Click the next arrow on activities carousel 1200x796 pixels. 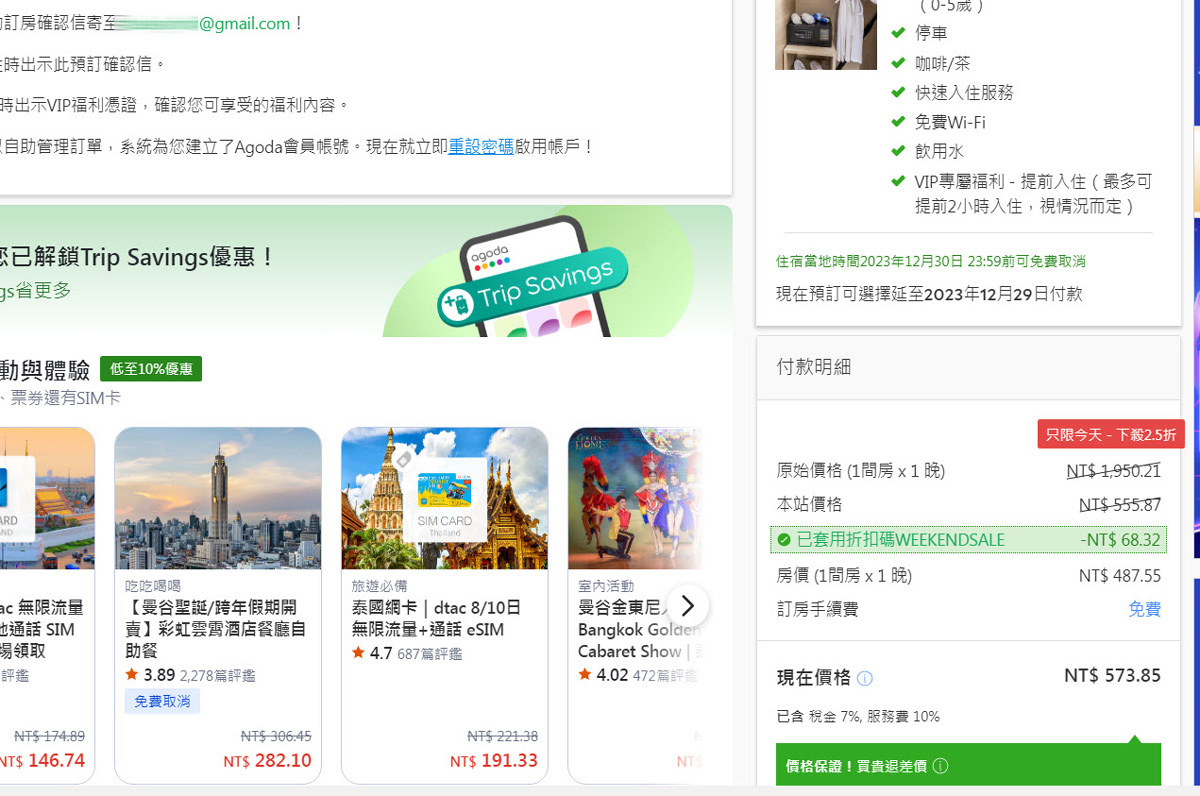tap(687, 605)
